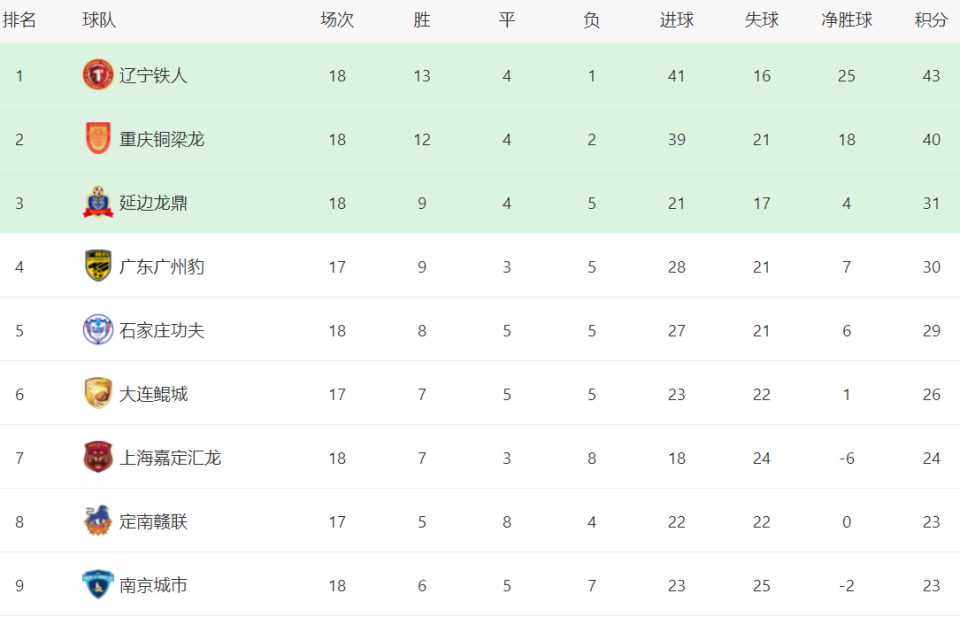This screenshot has height=617, width=960.
Task: Click the 重庆铜梁龙 team crest
Action: point(98,138)
